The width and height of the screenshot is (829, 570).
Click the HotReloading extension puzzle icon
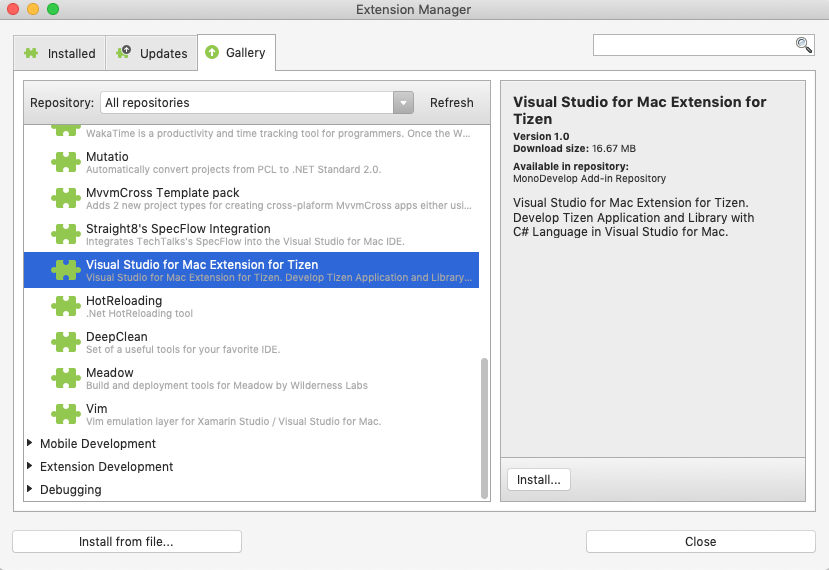tap(67, 306)
